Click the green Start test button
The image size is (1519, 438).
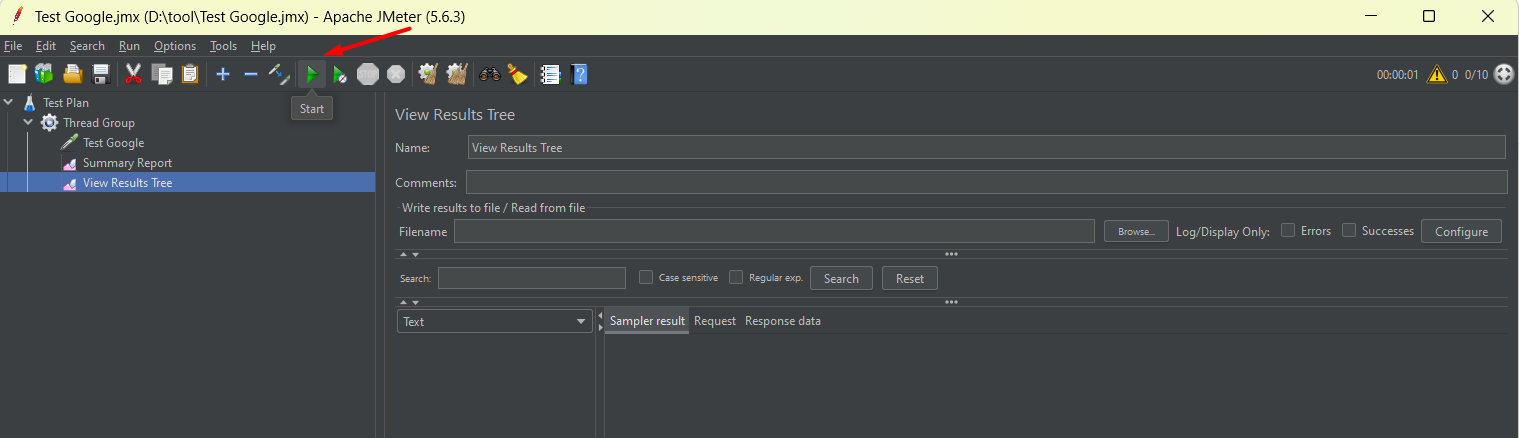pos(312,74)
